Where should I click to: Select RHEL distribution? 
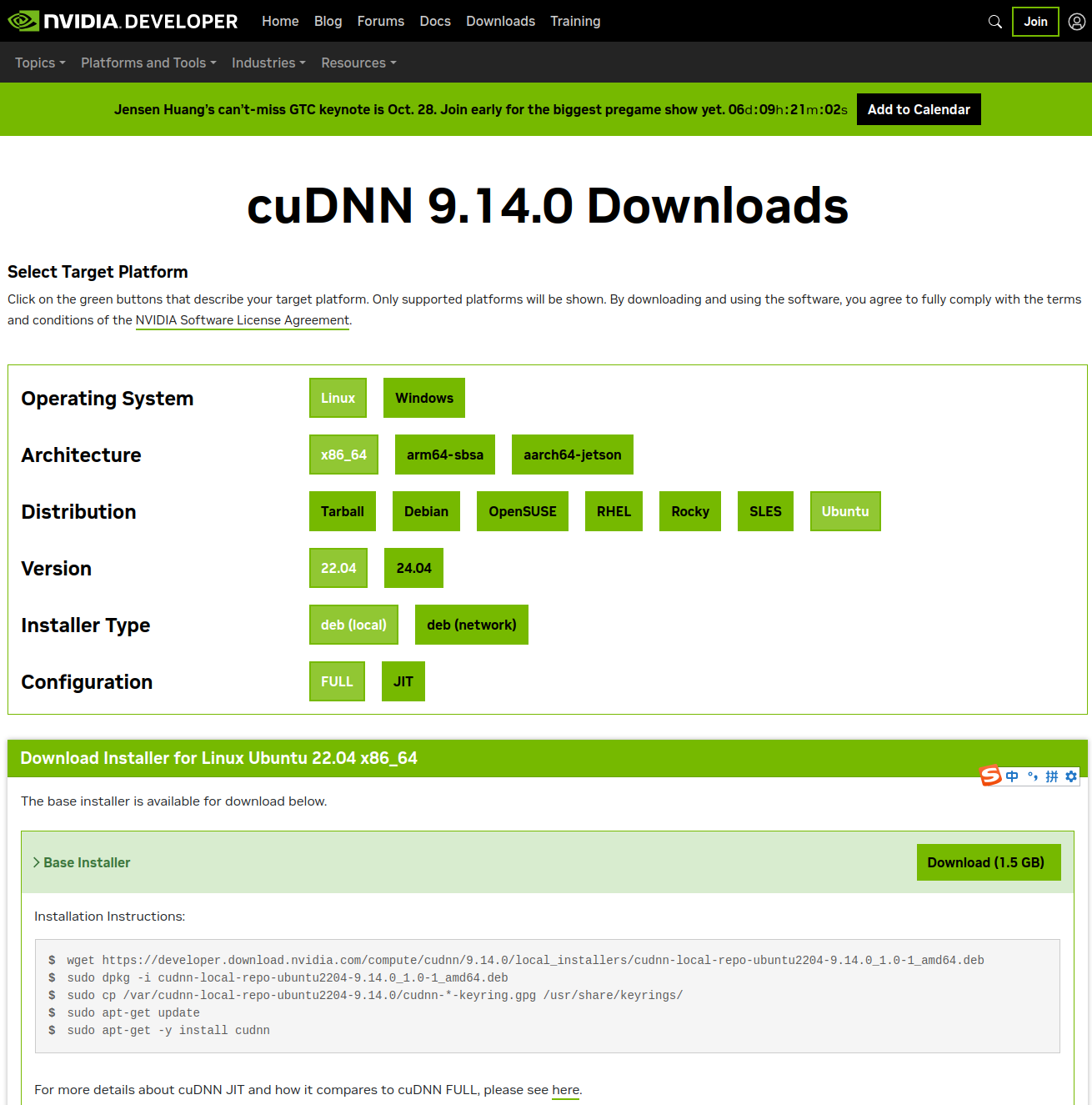click(614, 511)
